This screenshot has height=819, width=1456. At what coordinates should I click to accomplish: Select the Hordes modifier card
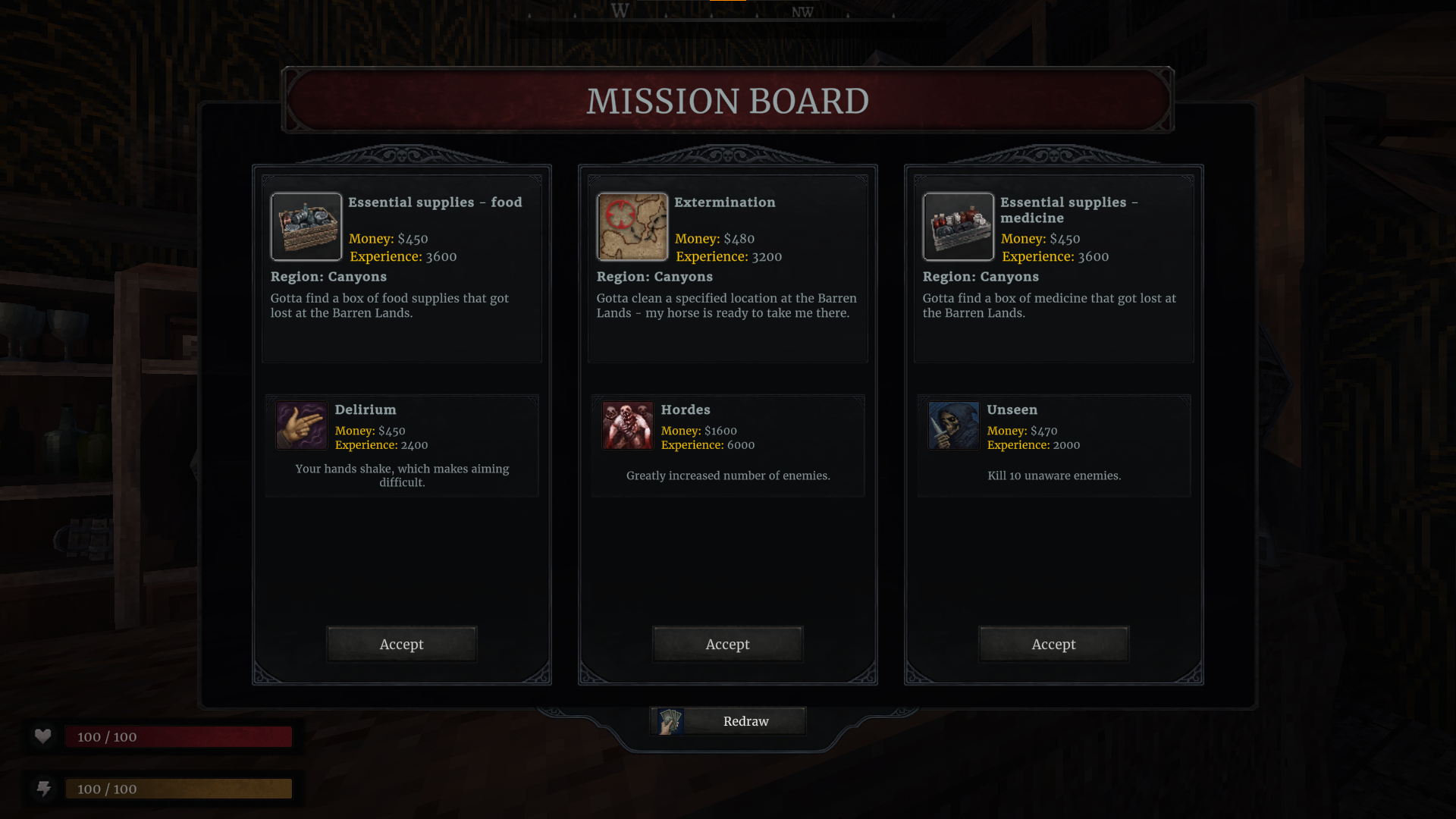click(728, 446)
